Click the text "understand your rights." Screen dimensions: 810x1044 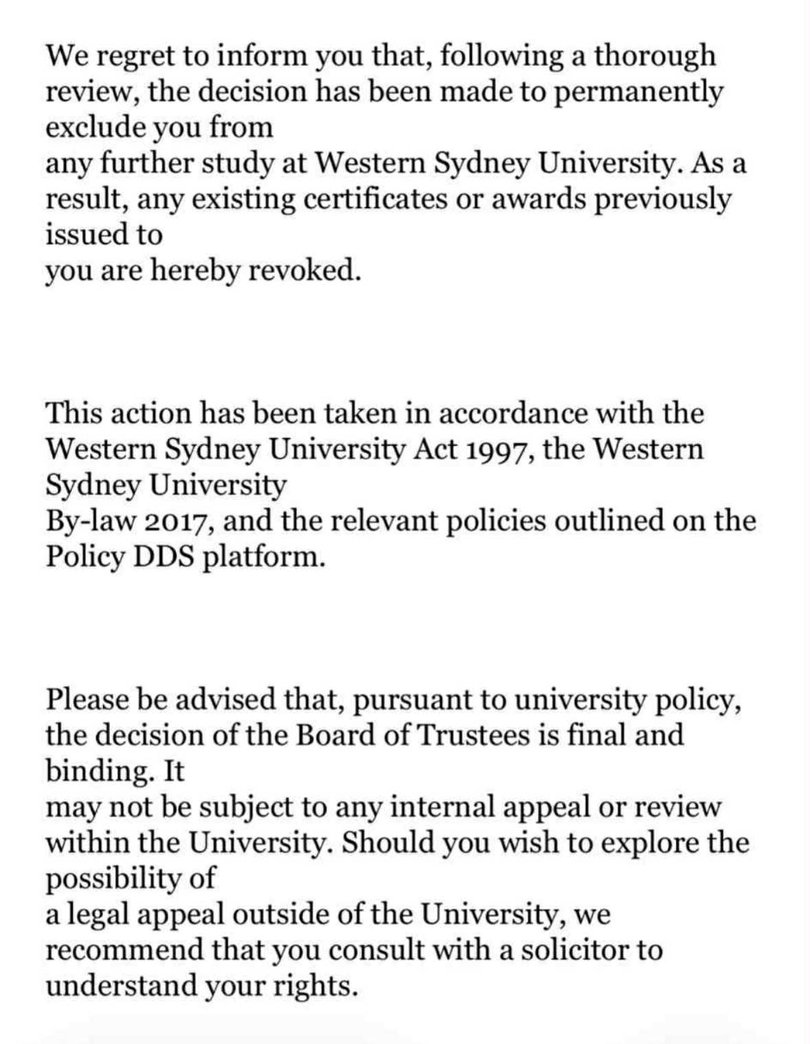(201, 988)
